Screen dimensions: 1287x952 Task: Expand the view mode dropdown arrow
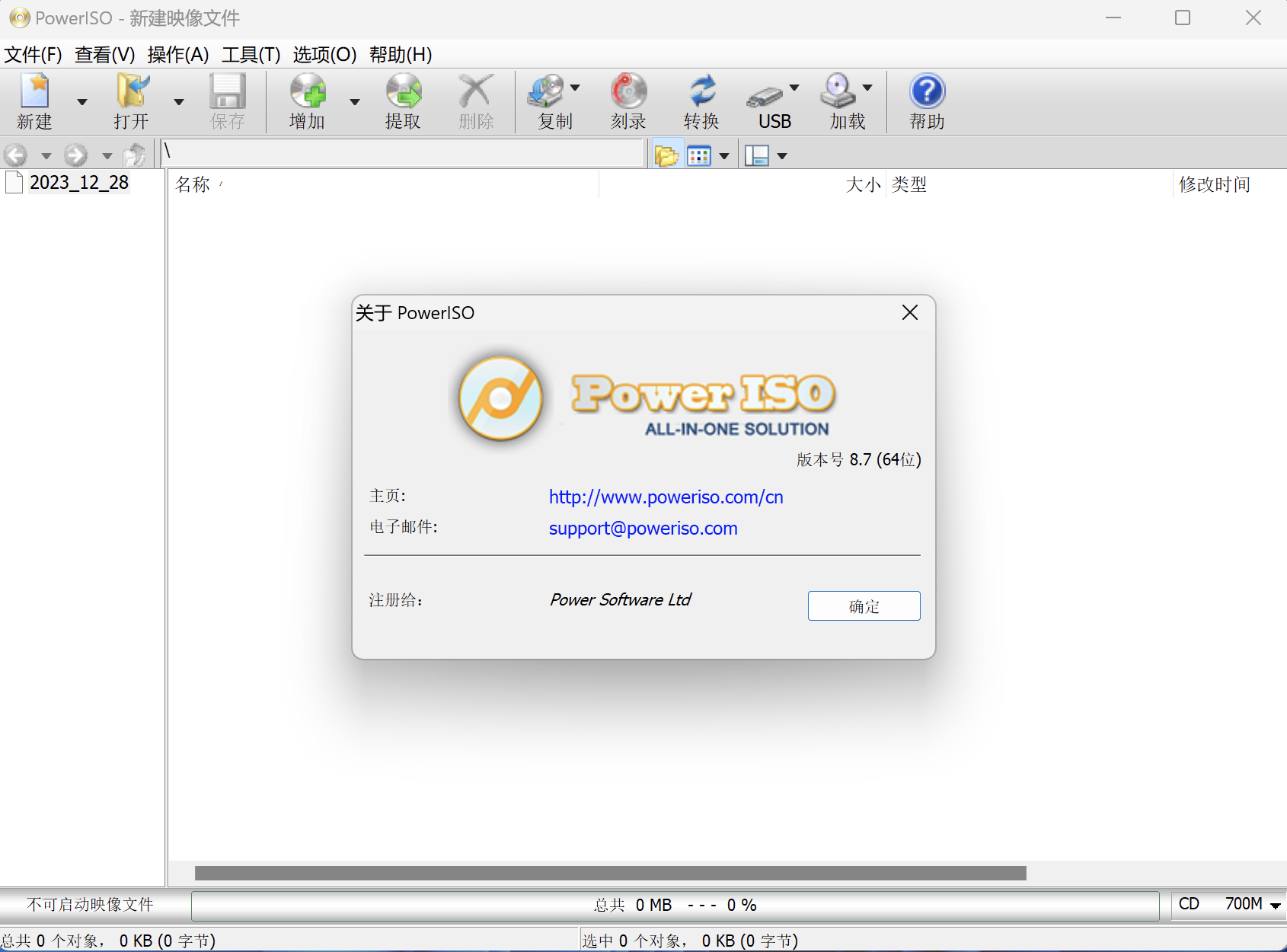(x=724, y=157)
